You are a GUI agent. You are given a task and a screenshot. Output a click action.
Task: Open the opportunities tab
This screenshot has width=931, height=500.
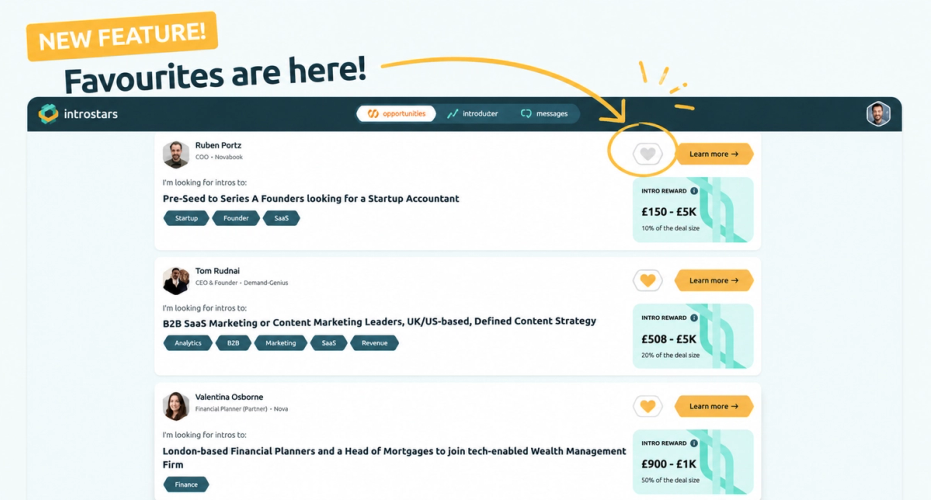pyautogui.click(x=396, y=113)
